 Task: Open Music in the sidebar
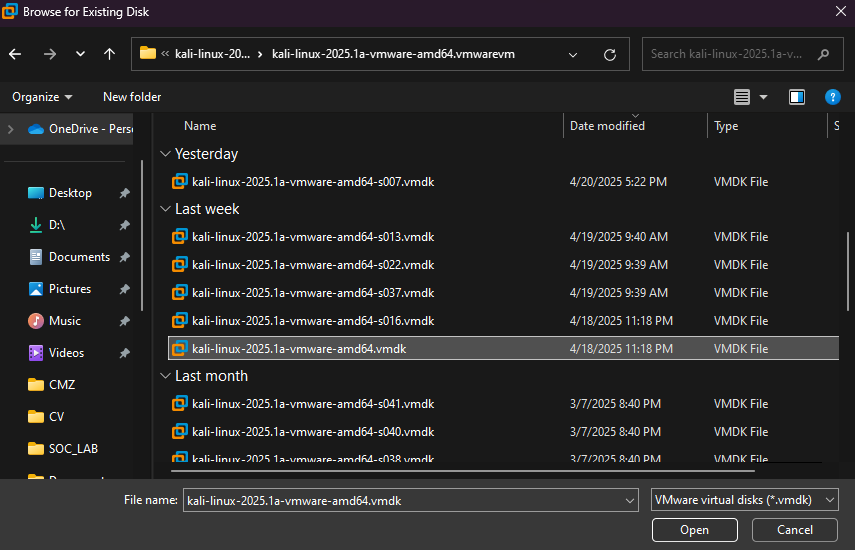tap(65, 321)
